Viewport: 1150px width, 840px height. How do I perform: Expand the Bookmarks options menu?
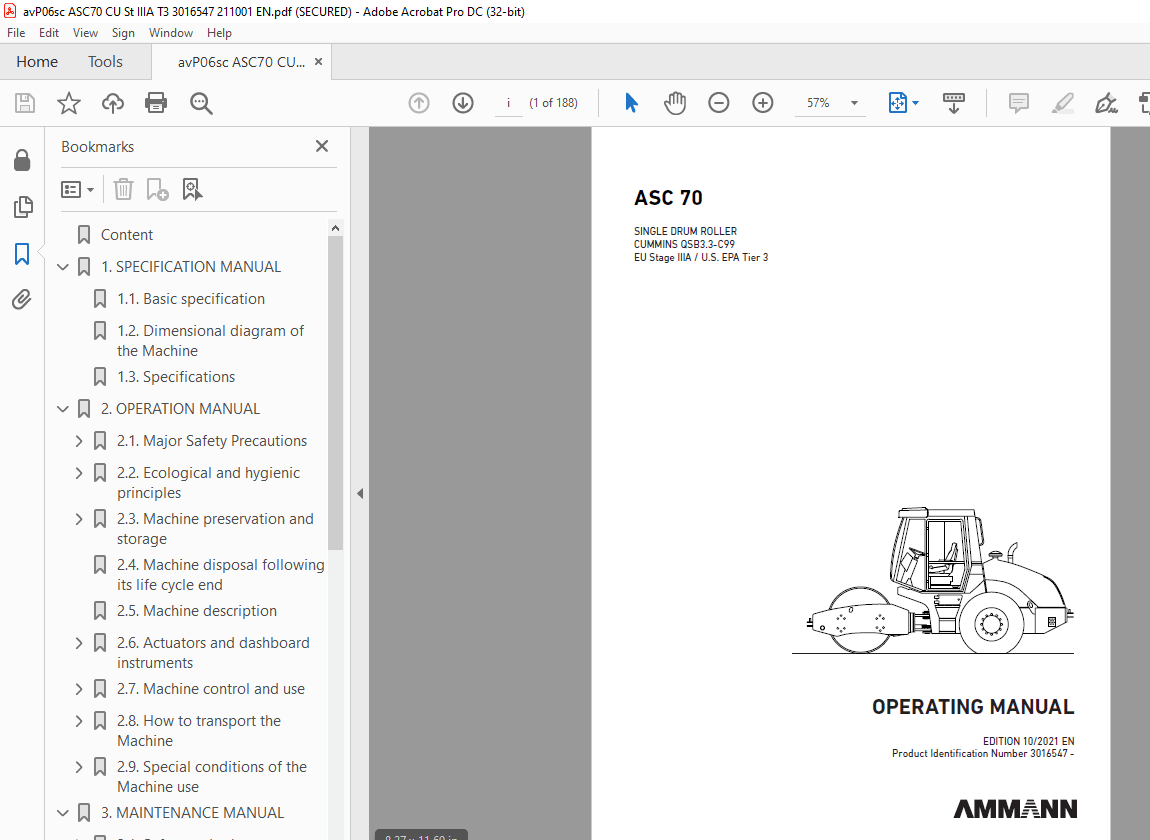78,189
